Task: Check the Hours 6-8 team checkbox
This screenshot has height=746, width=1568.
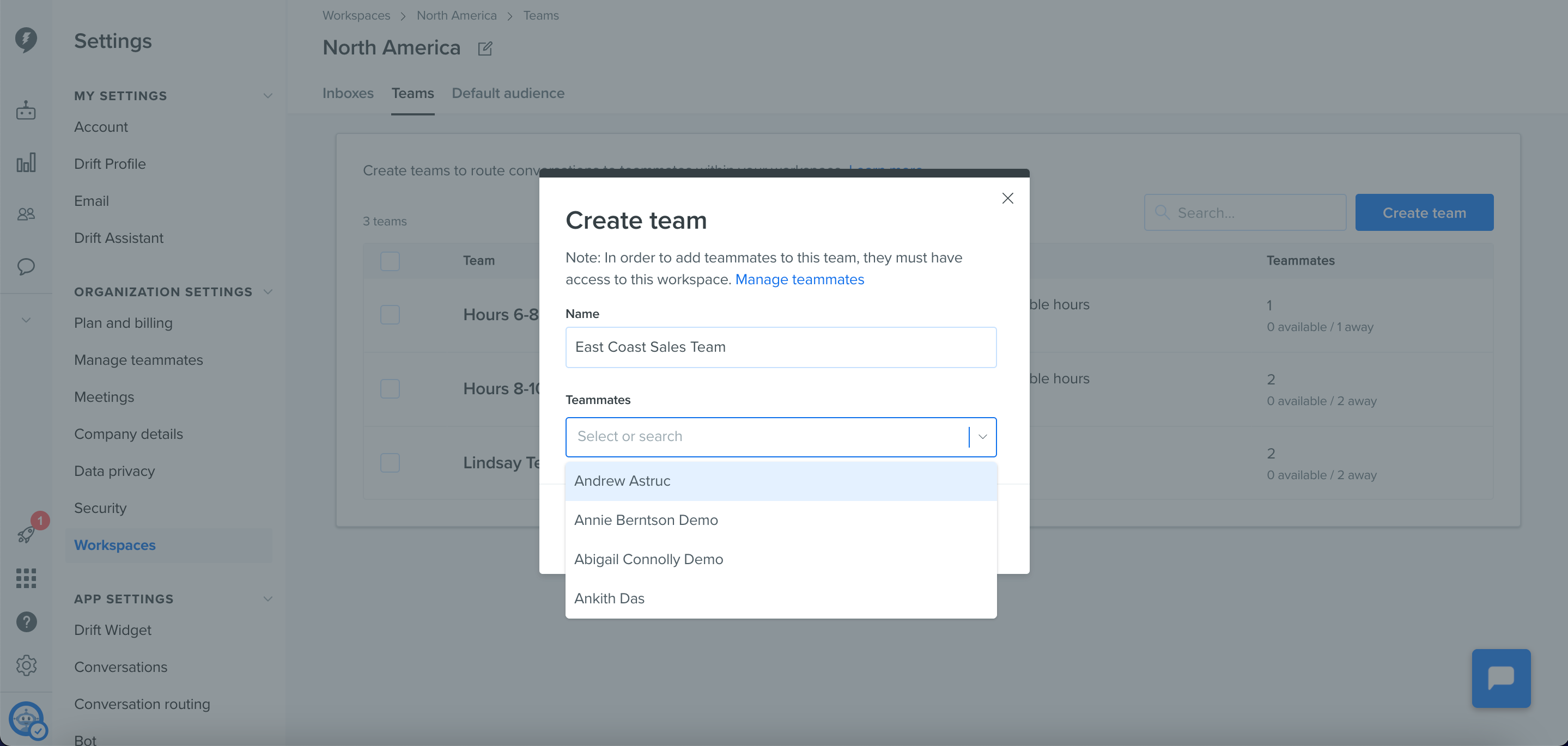Action: (390, 315)
